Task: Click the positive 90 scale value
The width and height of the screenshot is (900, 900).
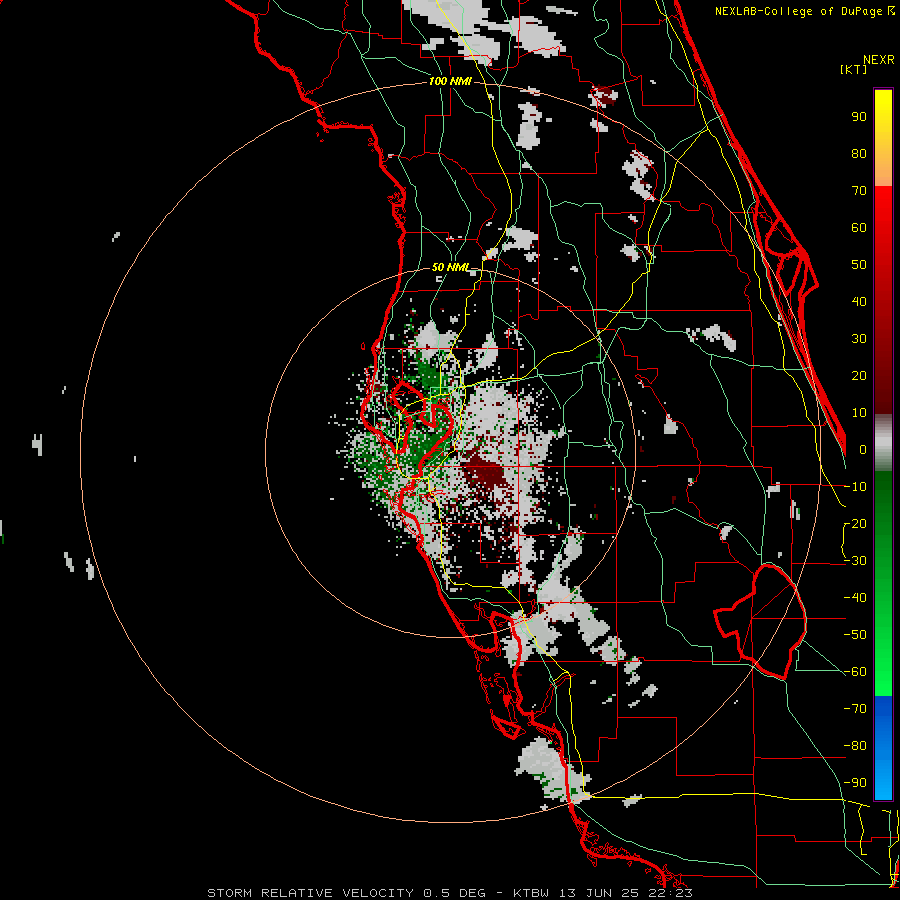Action: click(859, 117)
